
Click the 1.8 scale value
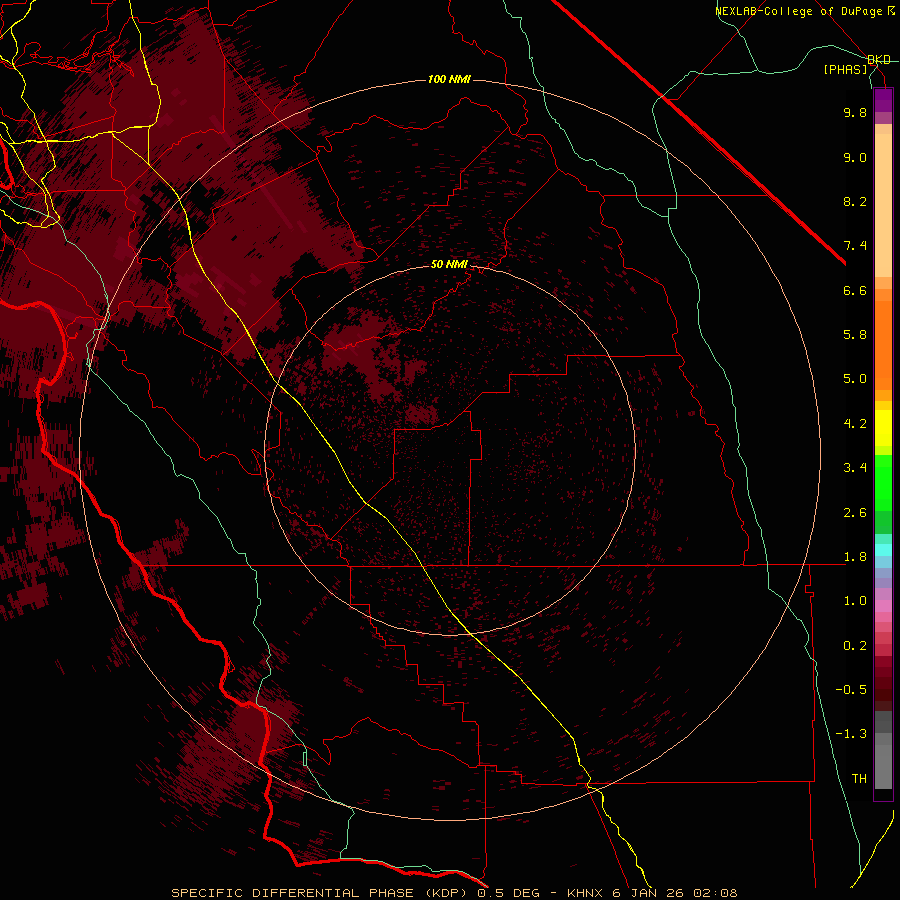pyautogui.click(x=855, y=557)
